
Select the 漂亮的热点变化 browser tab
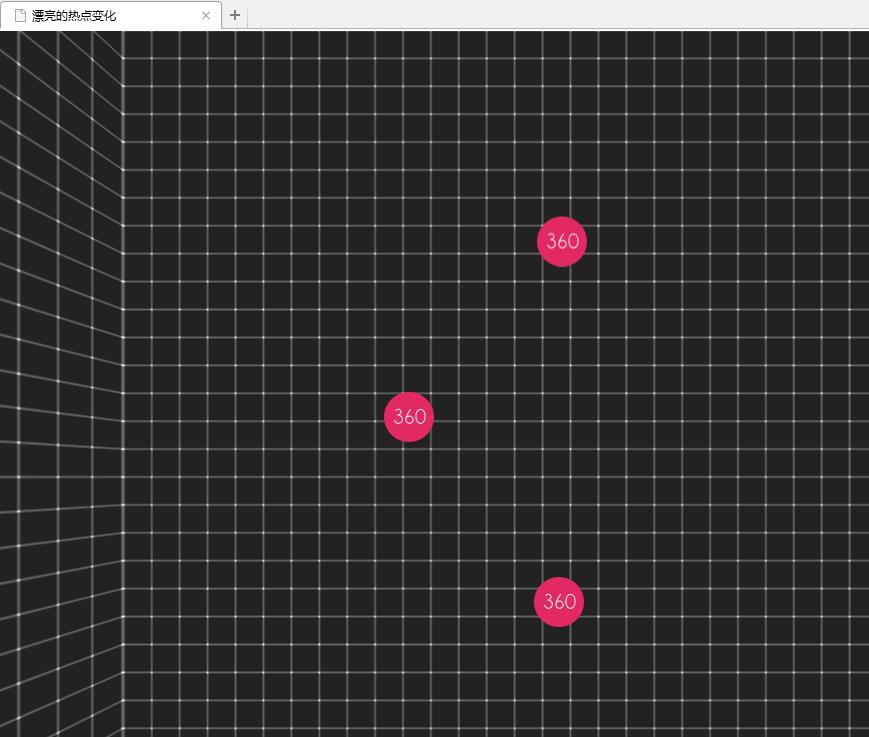tap(111, 15)
